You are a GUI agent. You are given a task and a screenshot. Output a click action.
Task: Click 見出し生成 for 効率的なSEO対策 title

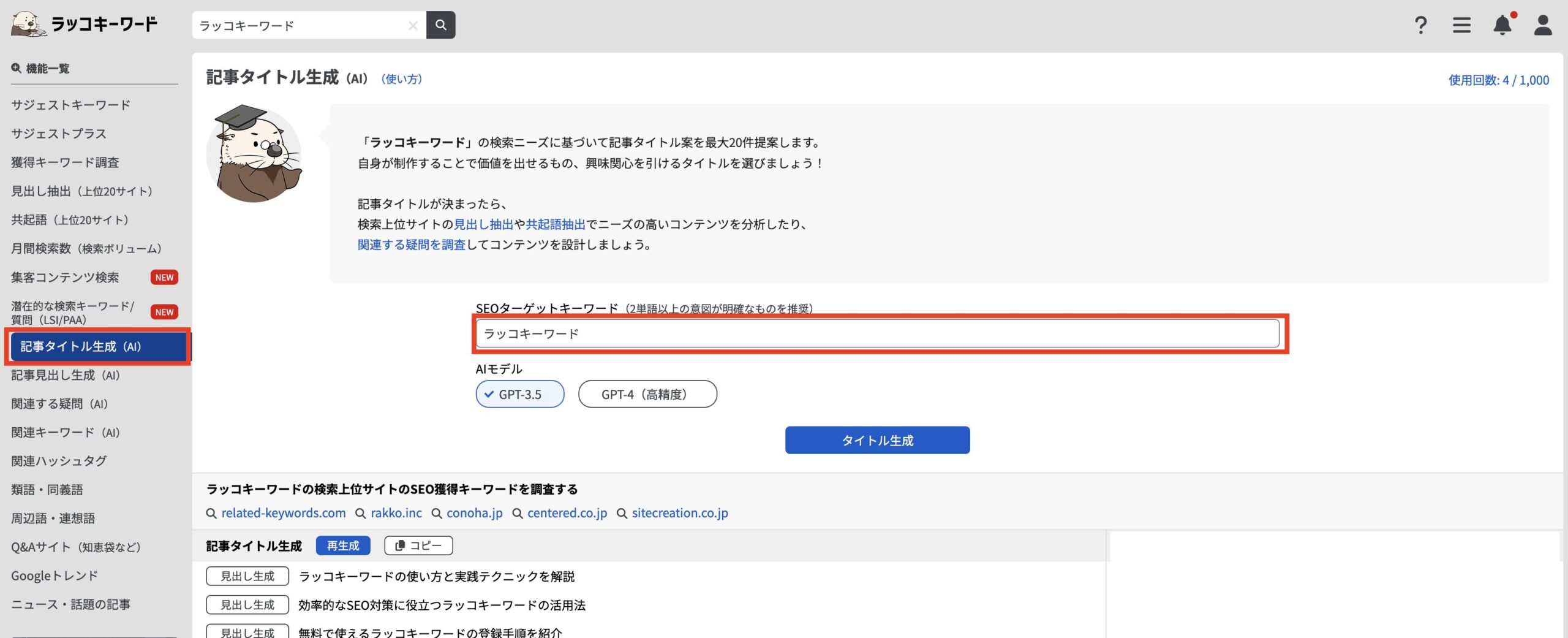coord(247,605)
